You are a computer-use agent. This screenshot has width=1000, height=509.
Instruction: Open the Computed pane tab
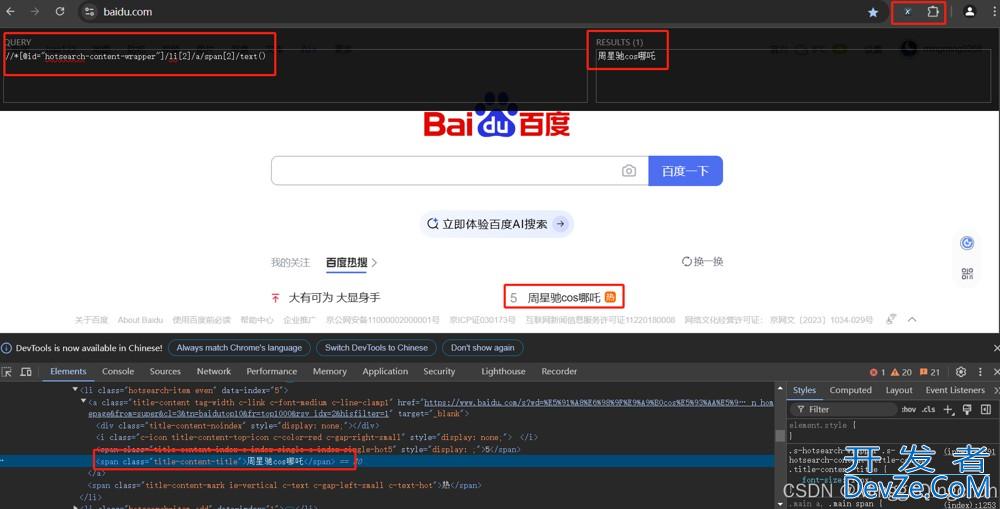click(850, 390)
